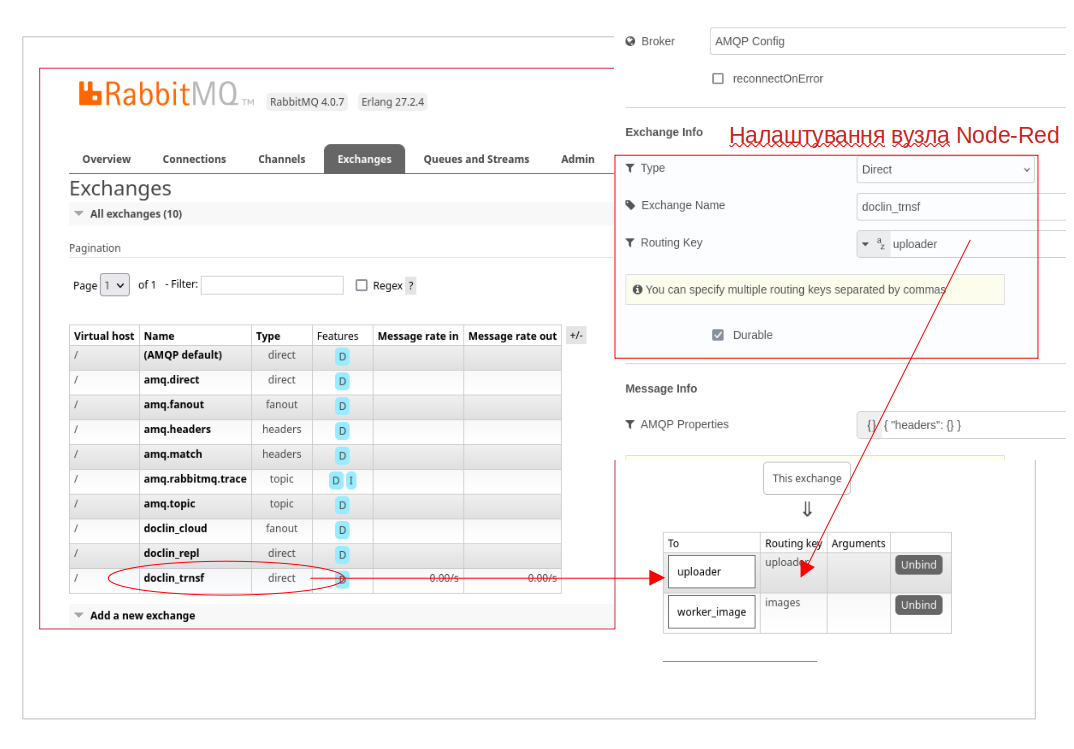Click the Broker globe icon

pyautogui.click(x=630, y=42)
